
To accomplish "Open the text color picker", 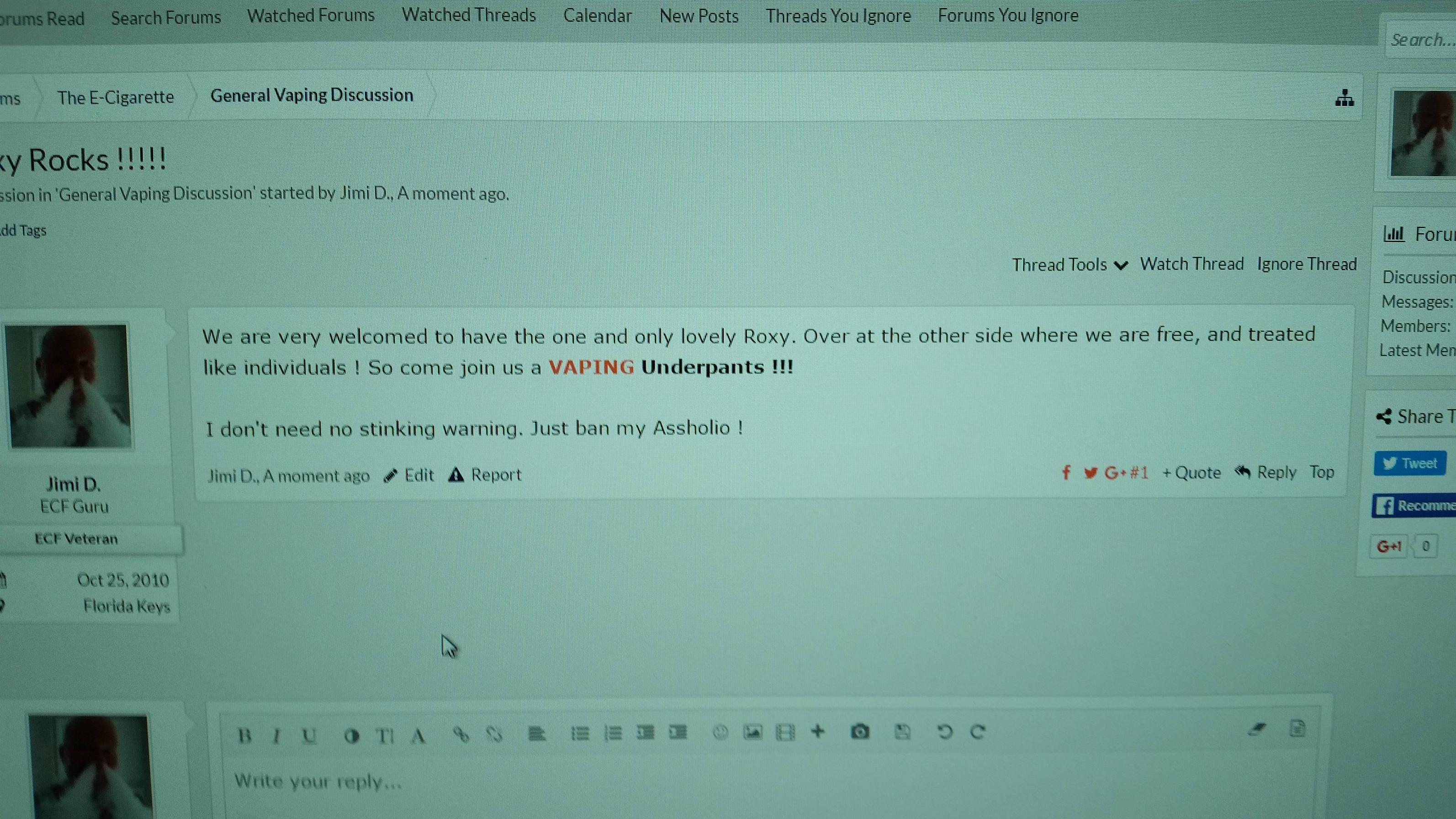I will [x=352, y=736].
